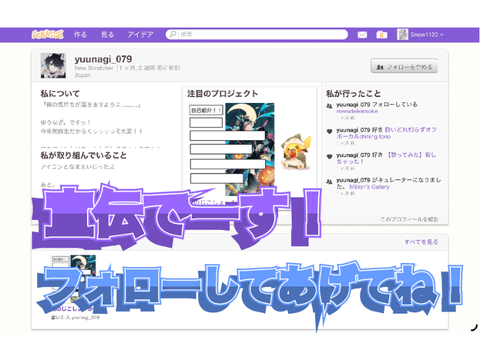
Task: Click the unfollow (フォローをやめる) button
Action: [404, 66]
